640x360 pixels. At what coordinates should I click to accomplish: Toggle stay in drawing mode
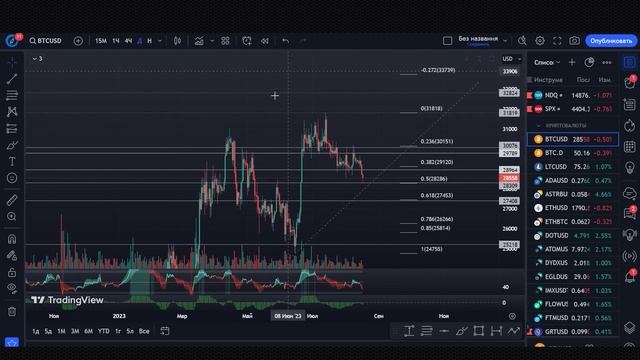tap(12, 256)
